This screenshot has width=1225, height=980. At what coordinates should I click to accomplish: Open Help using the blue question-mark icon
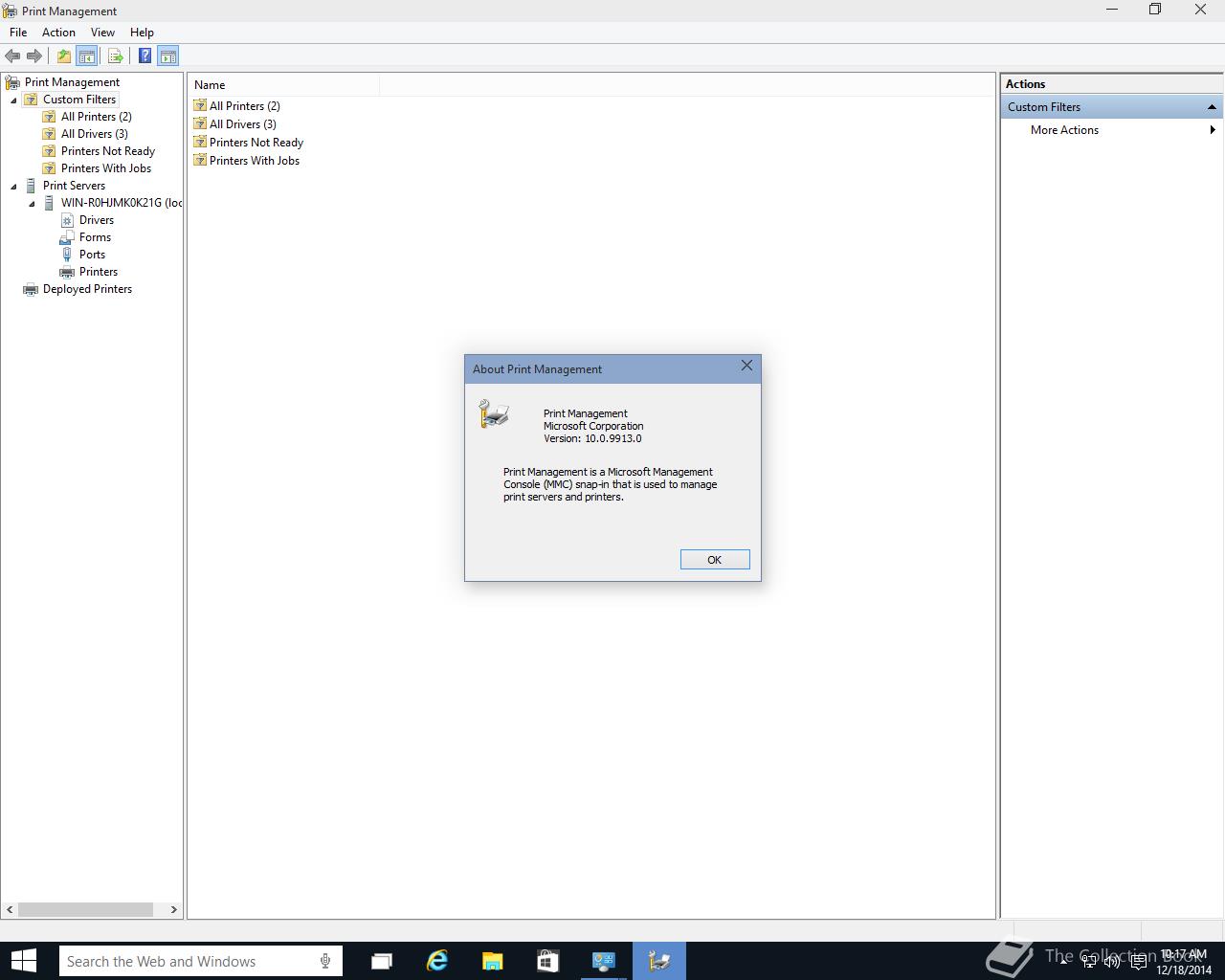(145, 56)
